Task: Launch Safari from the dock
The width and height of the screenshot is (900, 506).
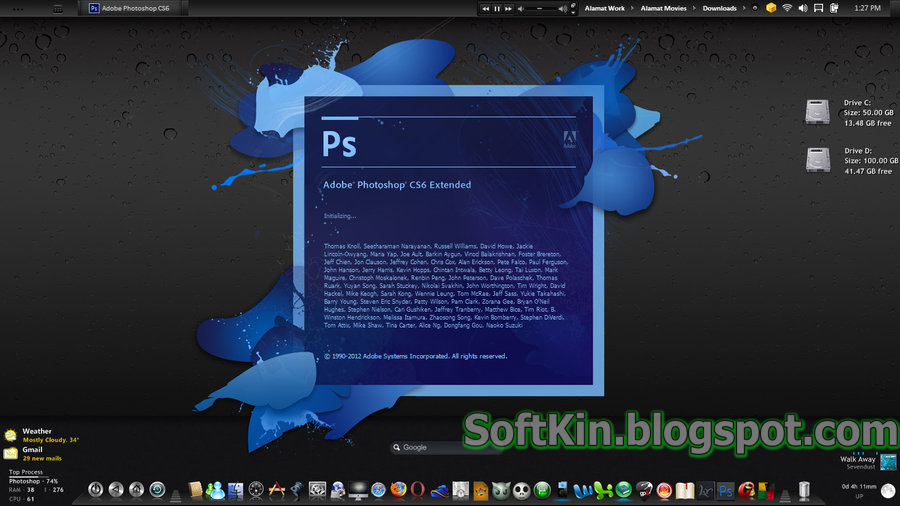Action: [378, 490]
